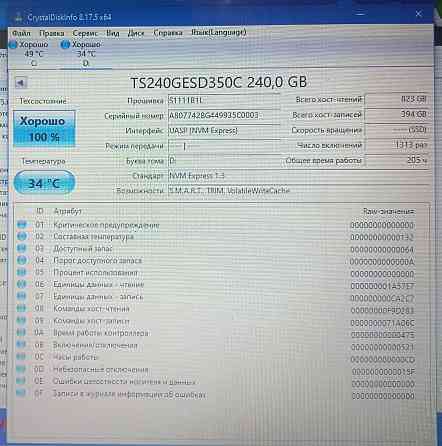The height and width of the screenshot is (446, 442).
Task: Open the Диск menu
Action: 136,33
